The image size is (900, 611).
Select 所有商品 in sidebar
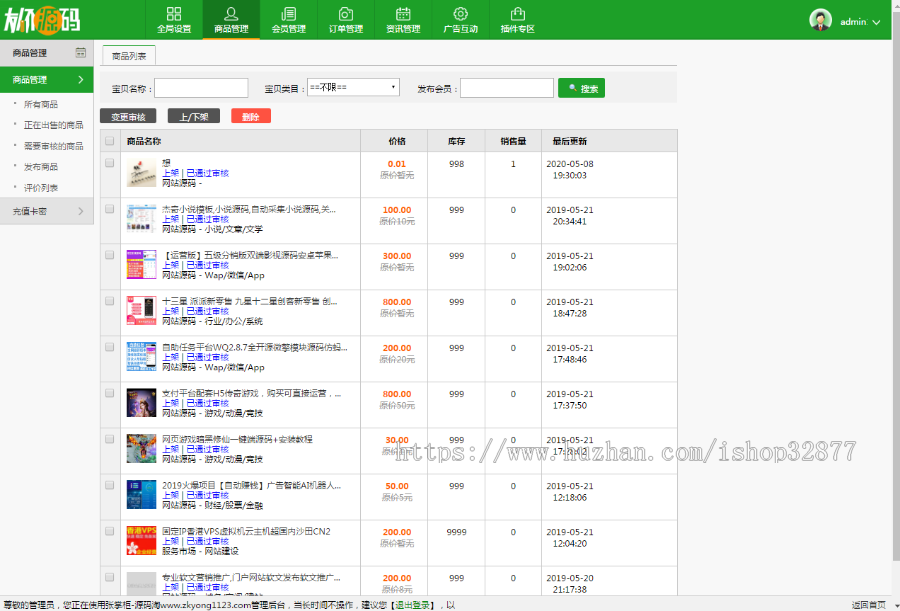41,104
